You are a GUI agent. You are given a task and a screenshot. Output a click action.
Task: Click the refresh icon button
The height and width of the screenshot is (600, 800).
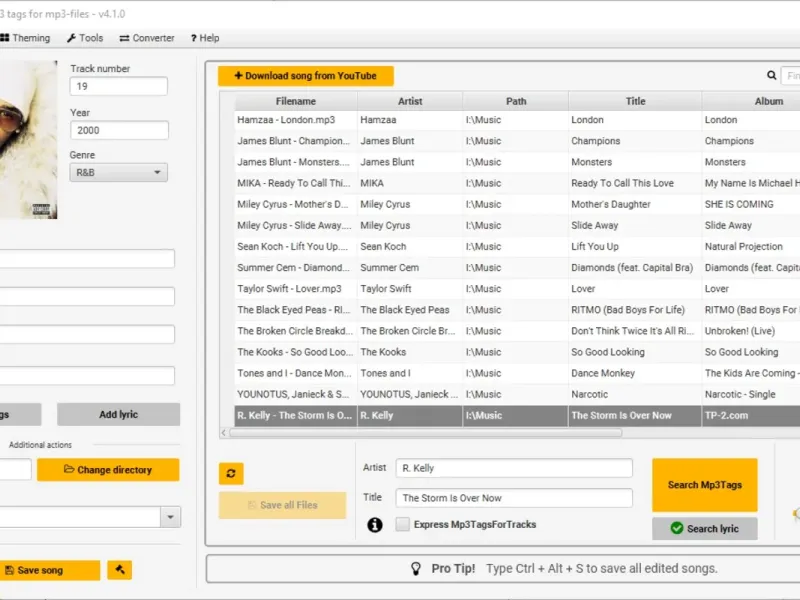coord(231,474)
